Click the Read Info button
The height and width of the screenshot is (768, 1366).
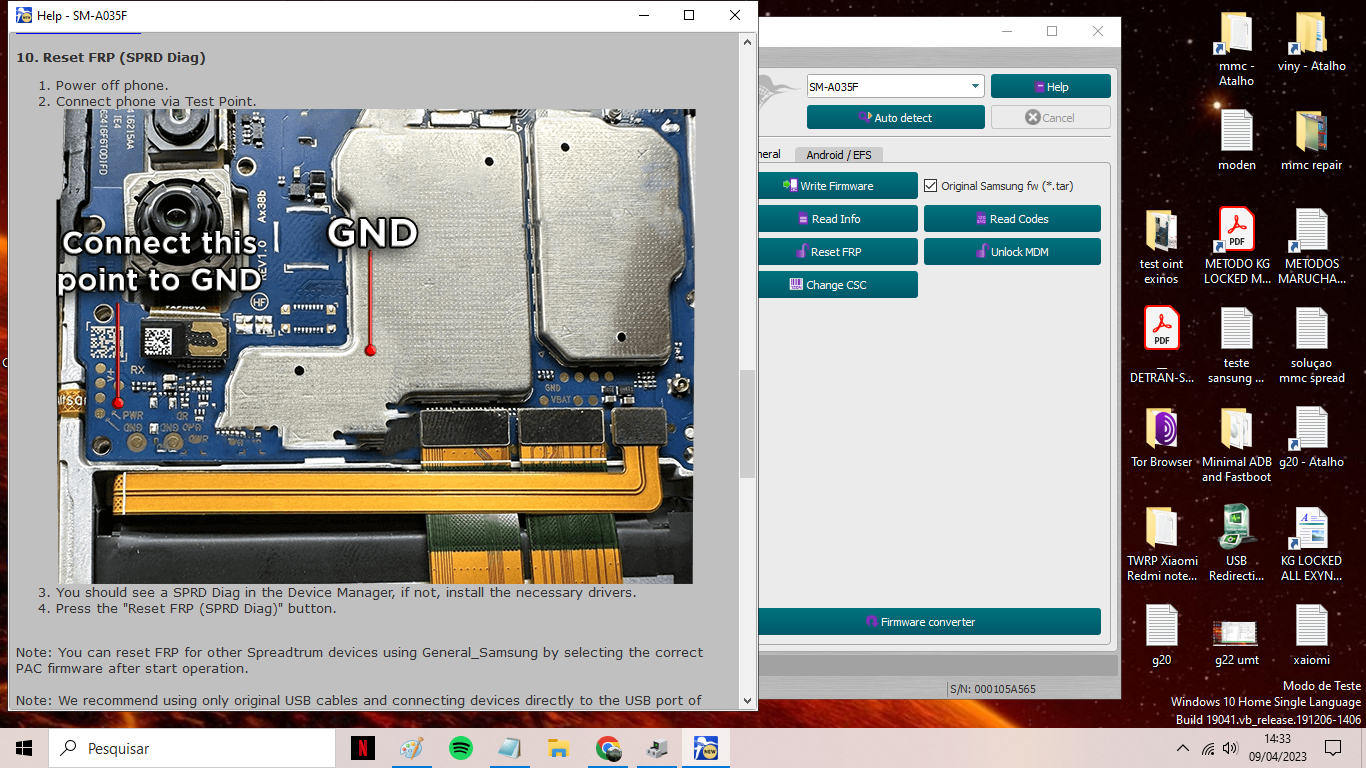(x=837, y=219)
